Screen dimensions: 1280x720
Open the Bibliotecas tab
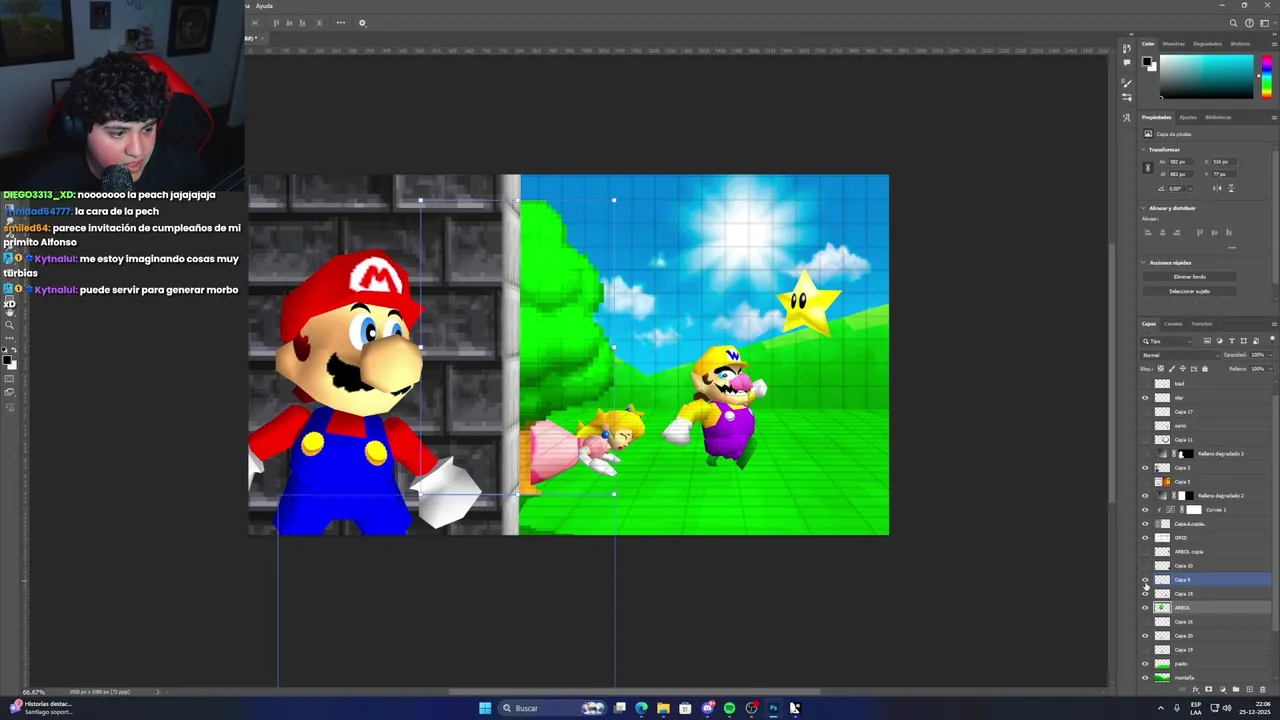[1218, 117]
